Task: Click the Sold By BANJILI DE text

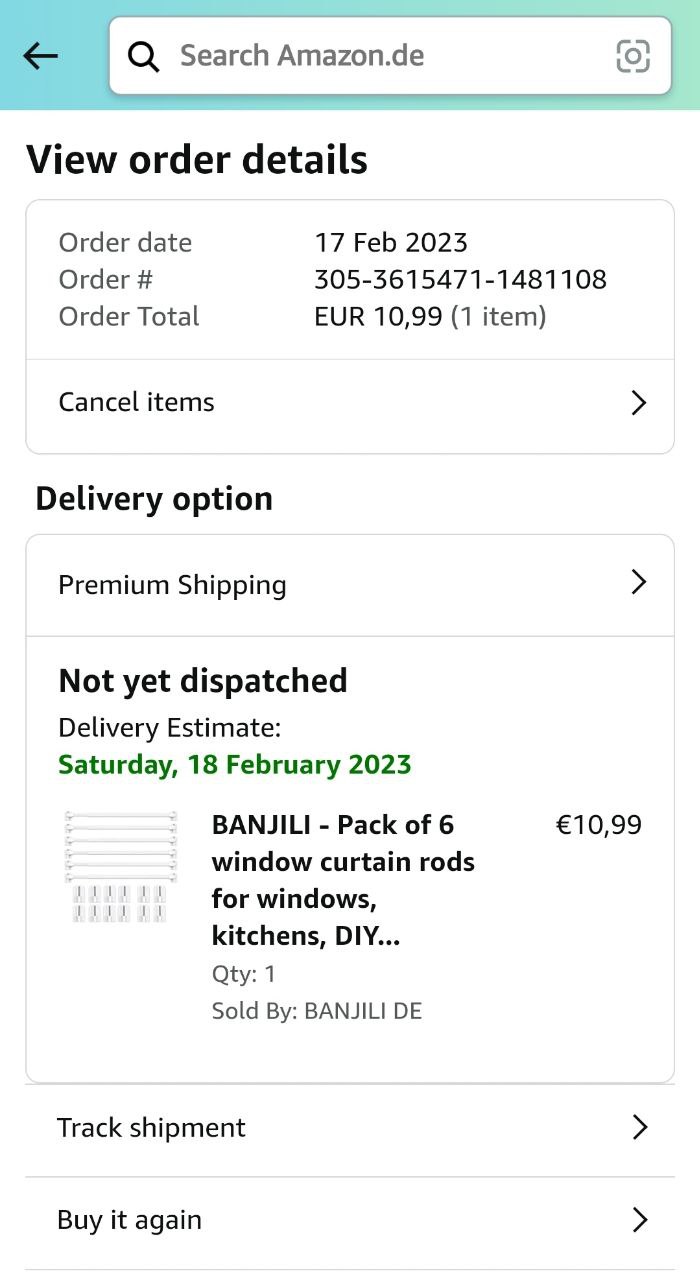Action: [317, 1011]
